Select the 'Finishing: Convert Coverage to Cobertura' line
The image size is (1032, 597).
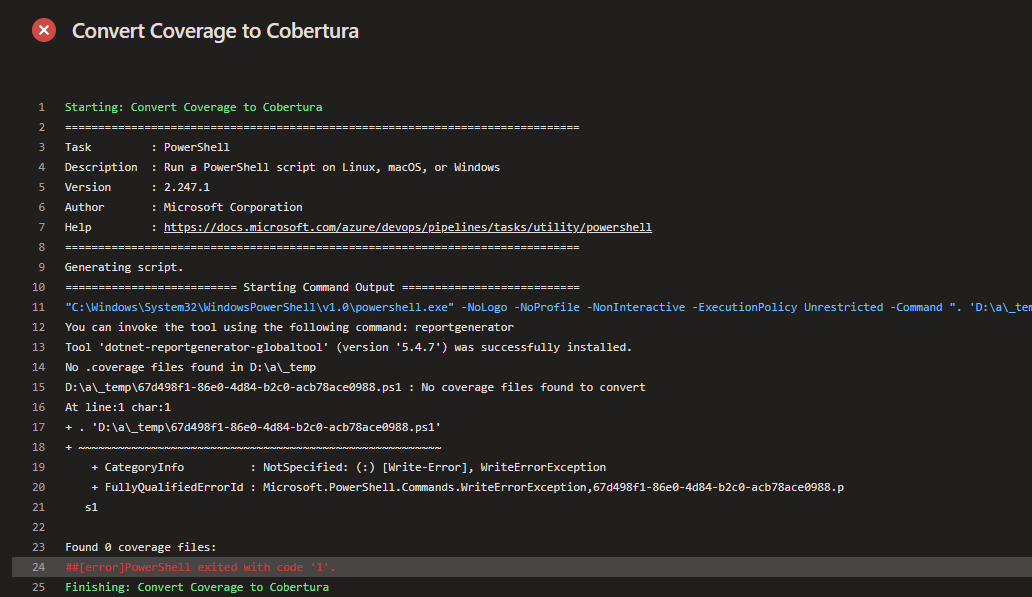[197, 587]
